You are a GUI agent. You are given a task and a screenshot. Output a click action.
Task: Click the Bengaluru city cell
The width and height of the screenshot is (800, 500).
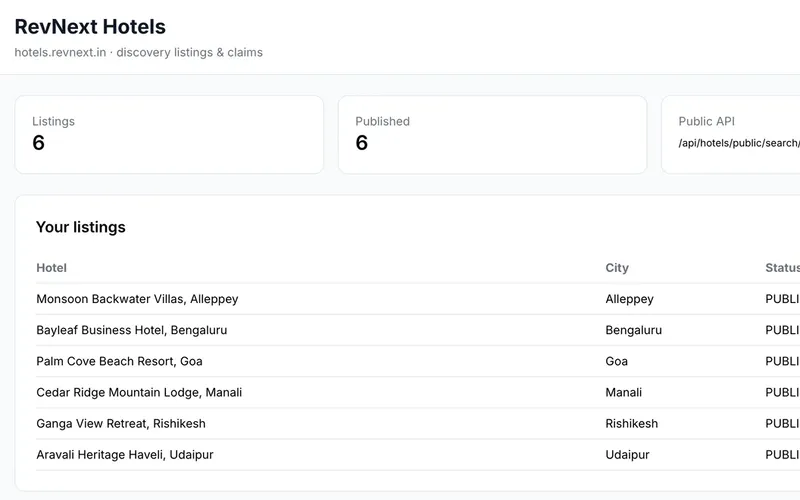point(633,330)
